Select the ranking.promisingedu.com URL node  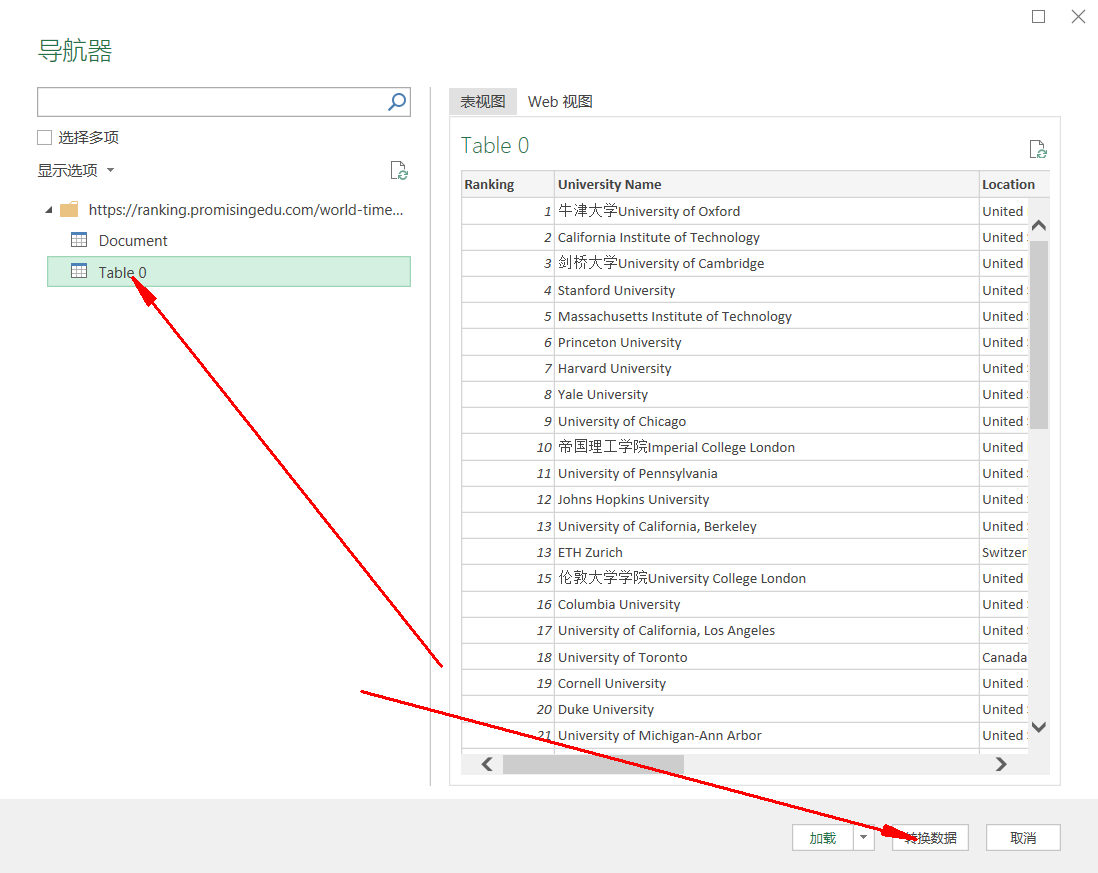click(246, 209)
